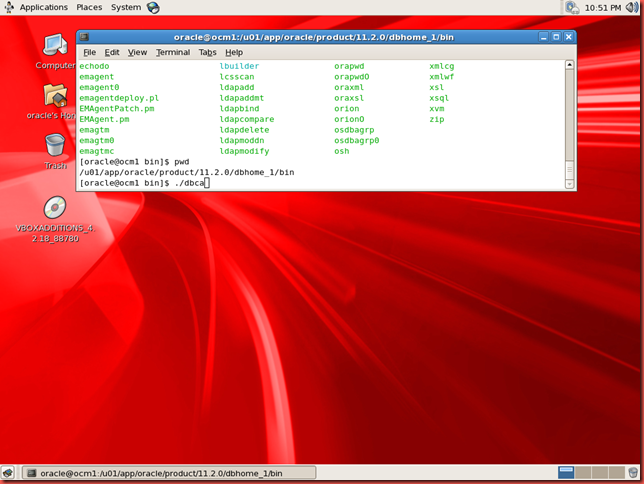Image resolution: width=644 pixels, height=484 pixels.
Task: Click the 'xsql' entry in listing
Action: tap(439, 98)
